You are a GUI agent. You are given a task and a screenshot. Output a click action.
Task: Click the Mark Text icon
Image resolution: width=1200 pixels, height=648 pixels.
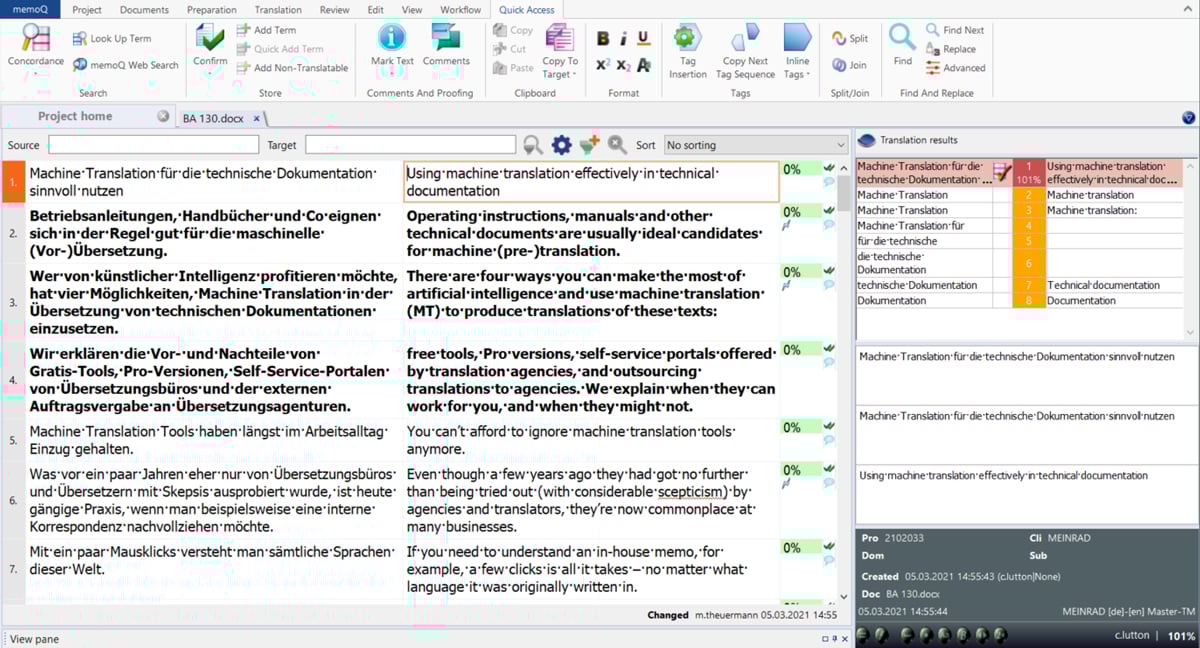[391, 47]
